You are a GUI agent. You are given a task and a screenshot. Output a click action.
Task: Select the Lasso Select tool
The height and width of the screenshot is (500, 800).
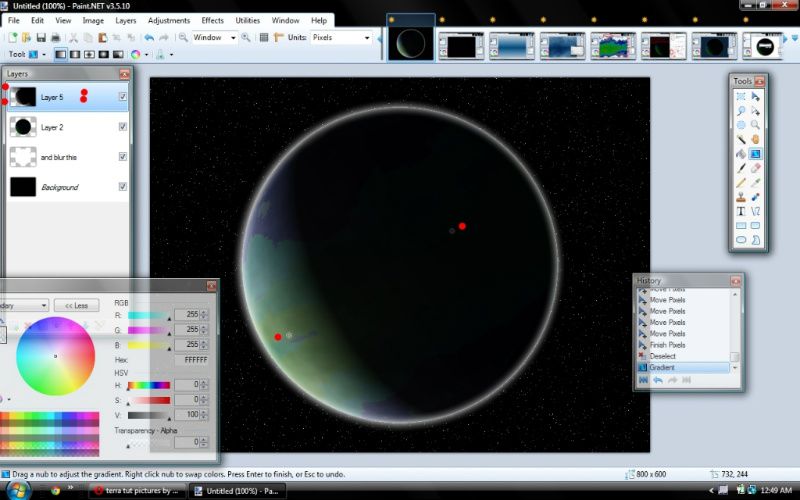(x=741, y=111)
